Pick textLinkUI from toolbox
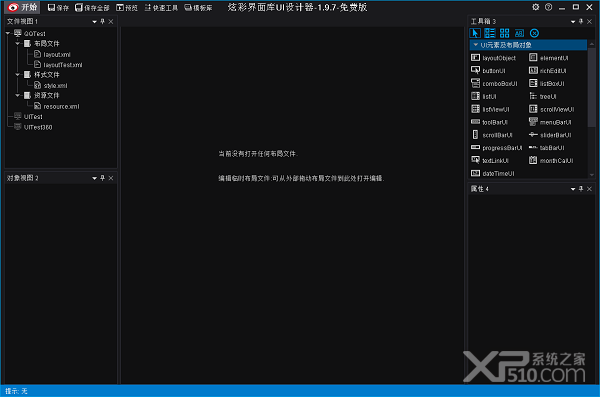The height and width of the screenshot is (397, 600). click(490, 160)
